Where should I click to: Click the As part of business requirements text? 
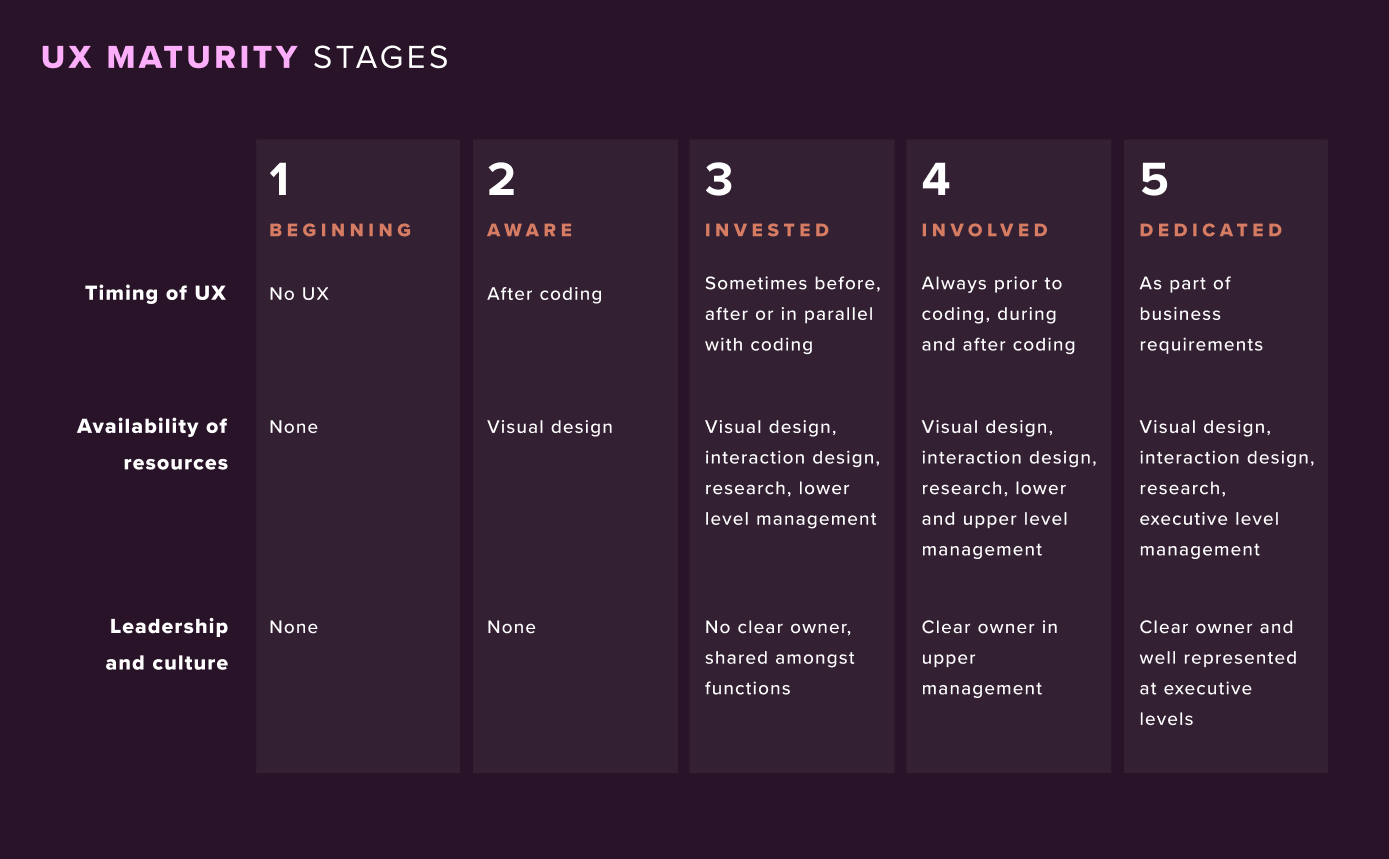pyautogui.click(x=1202, y=314)
